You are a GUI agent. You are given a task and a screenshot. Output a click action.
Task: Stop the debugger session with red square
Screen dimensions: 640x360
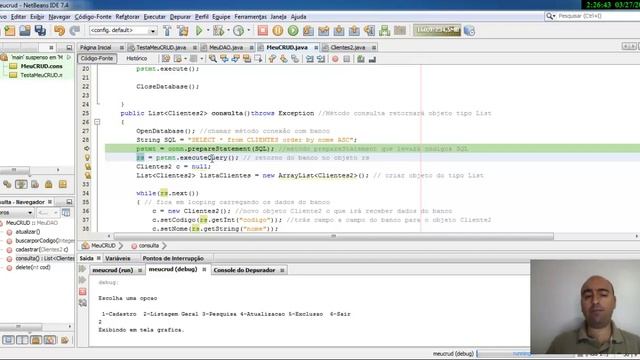click(x=263, y=31)
